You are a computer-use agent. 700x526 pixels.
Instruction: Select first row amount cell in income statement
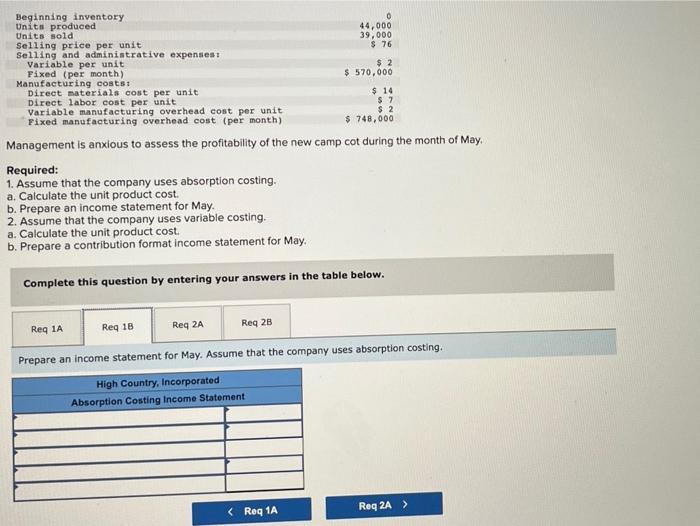[263, 412]
